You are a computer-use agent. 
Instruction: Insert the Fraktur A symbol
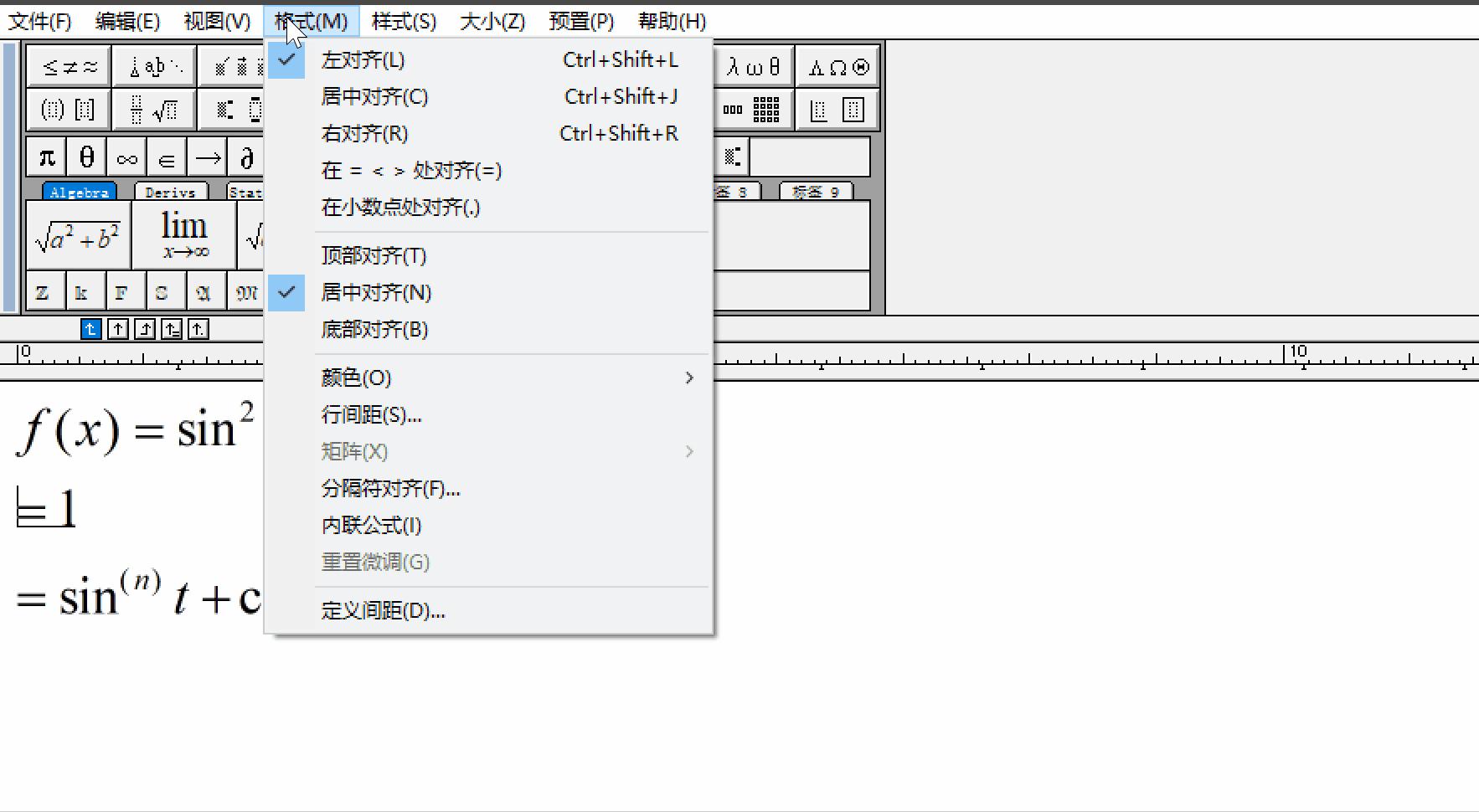click(x=207, y=292)
